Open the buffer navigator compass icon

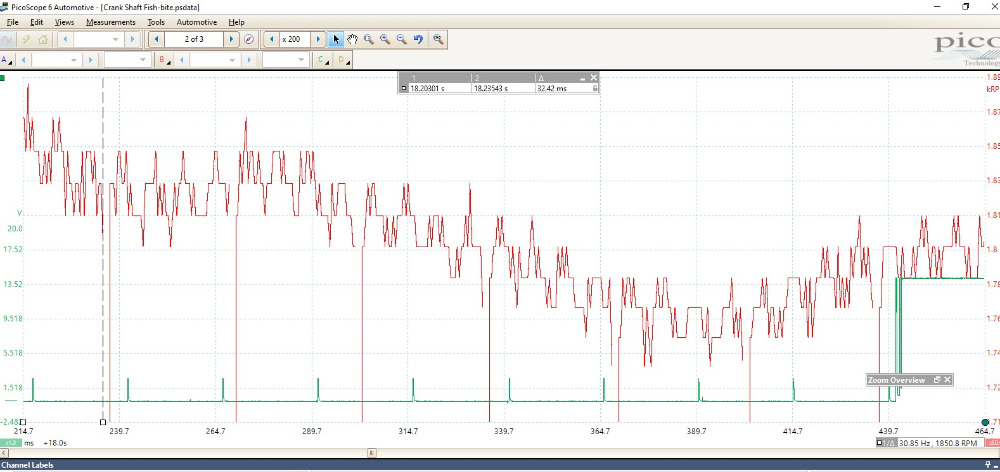click(249, 39)
